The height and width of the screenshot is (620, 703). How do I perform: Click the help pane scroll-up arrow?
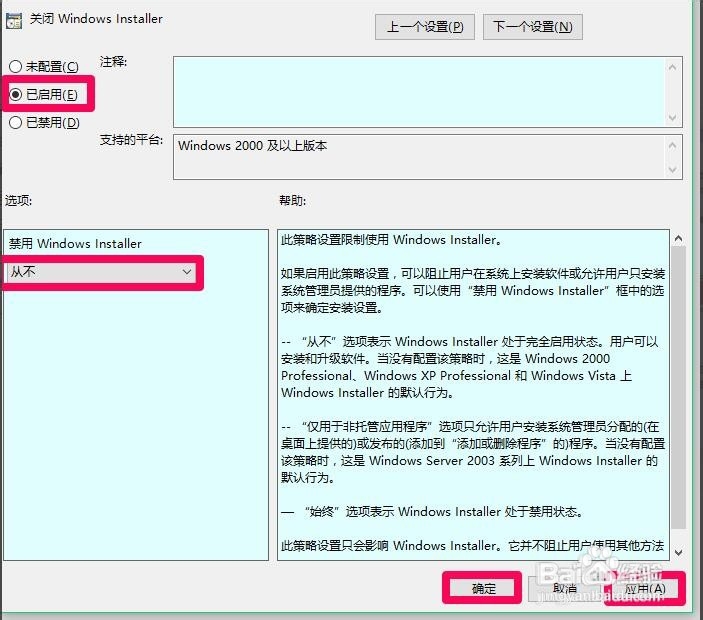point(679,238)
